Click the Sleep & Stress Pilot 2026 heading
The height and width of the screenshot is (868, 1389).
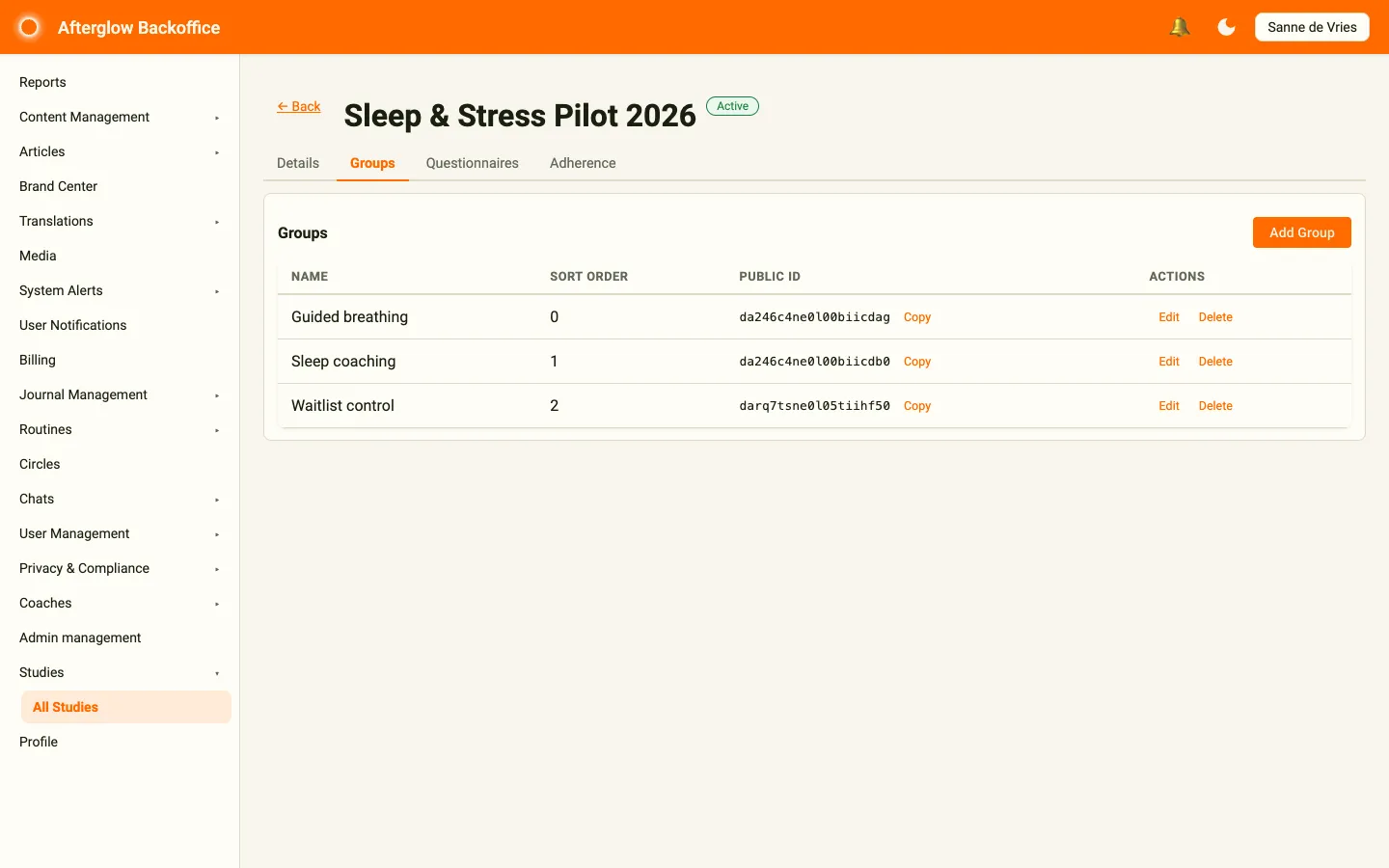coord(520,116)
